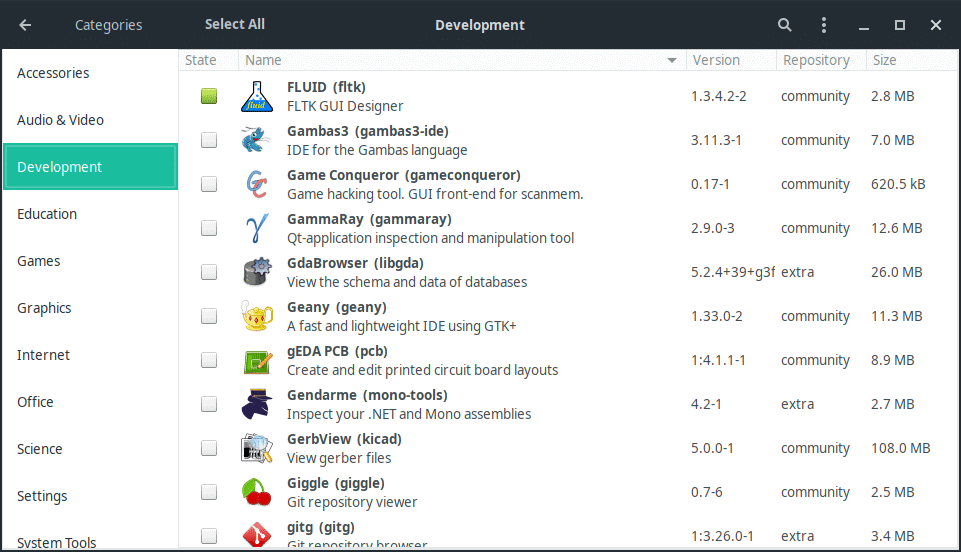This screenshot has width=961, height=552.
Task: Open the Science category
Action: click(x=90, y=449)
